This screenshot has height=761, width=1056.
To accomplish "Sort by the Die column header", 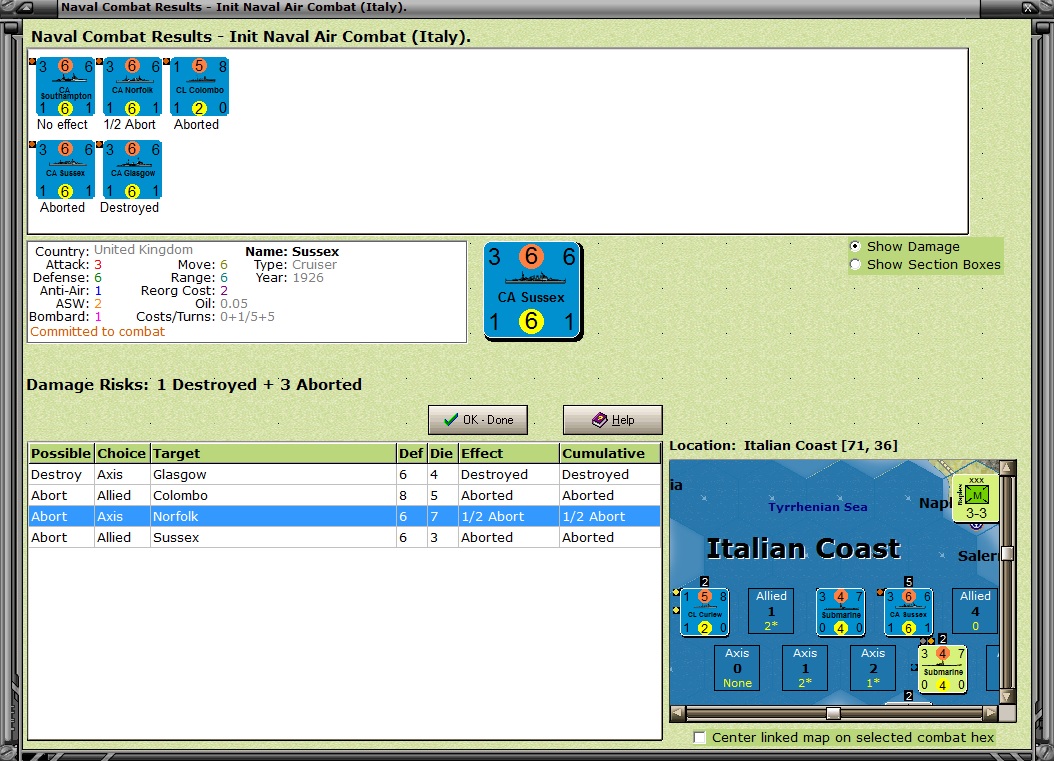I will pyautogui.click(x=442, y=453).
